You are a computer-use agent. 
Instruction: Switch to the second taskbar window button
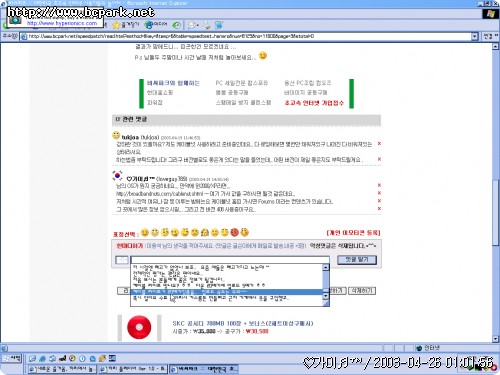click(x=133, y=369)
